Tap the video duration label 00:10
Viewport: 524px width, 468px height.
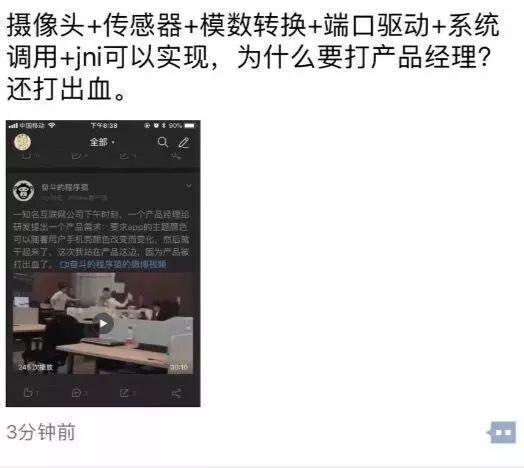click(x=179, y=367)
